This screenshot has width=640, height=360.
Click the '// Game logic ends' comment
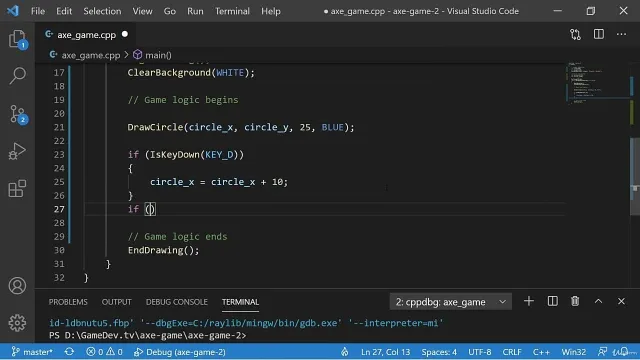pos(178,237)
